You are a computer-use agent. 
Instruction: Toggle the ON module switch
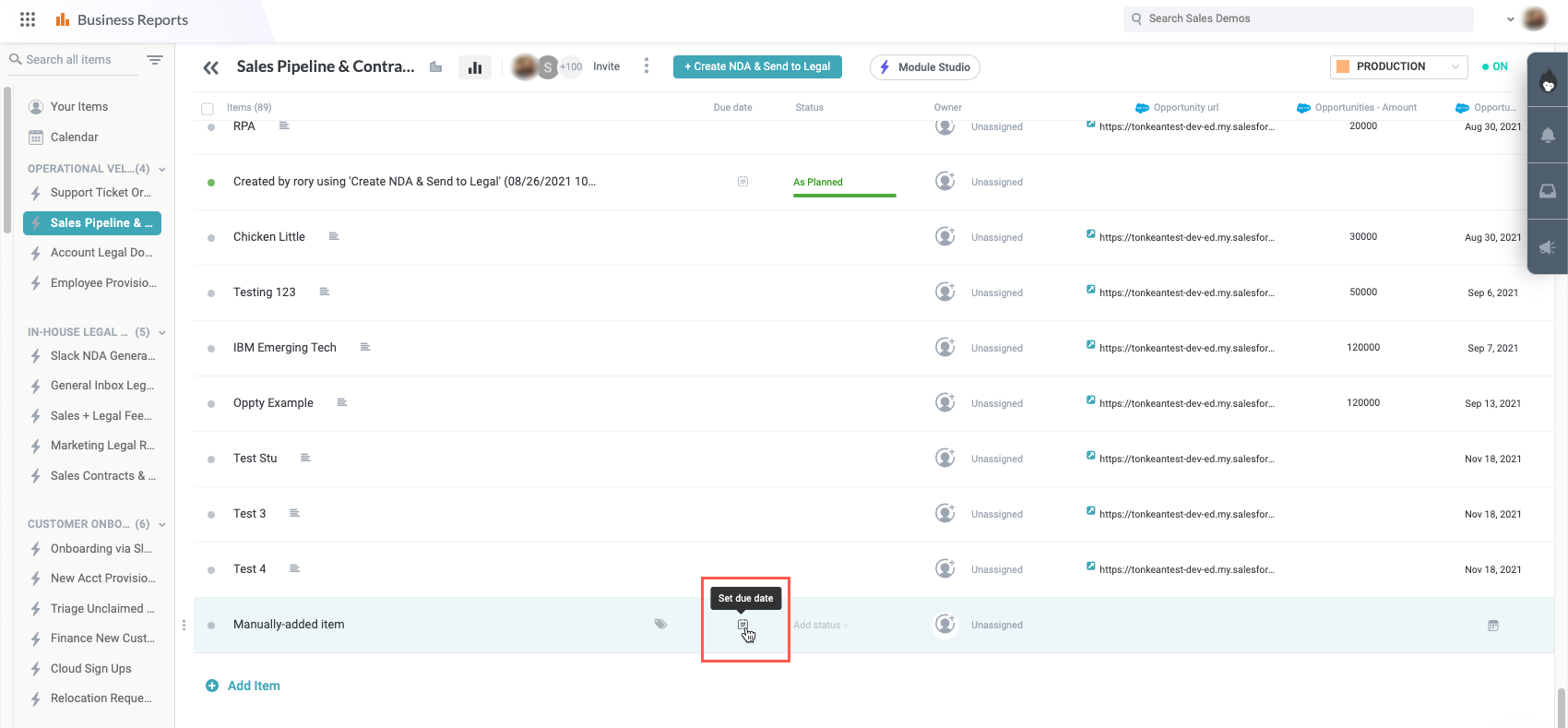pyautogui.click(x=1494, y=66)
